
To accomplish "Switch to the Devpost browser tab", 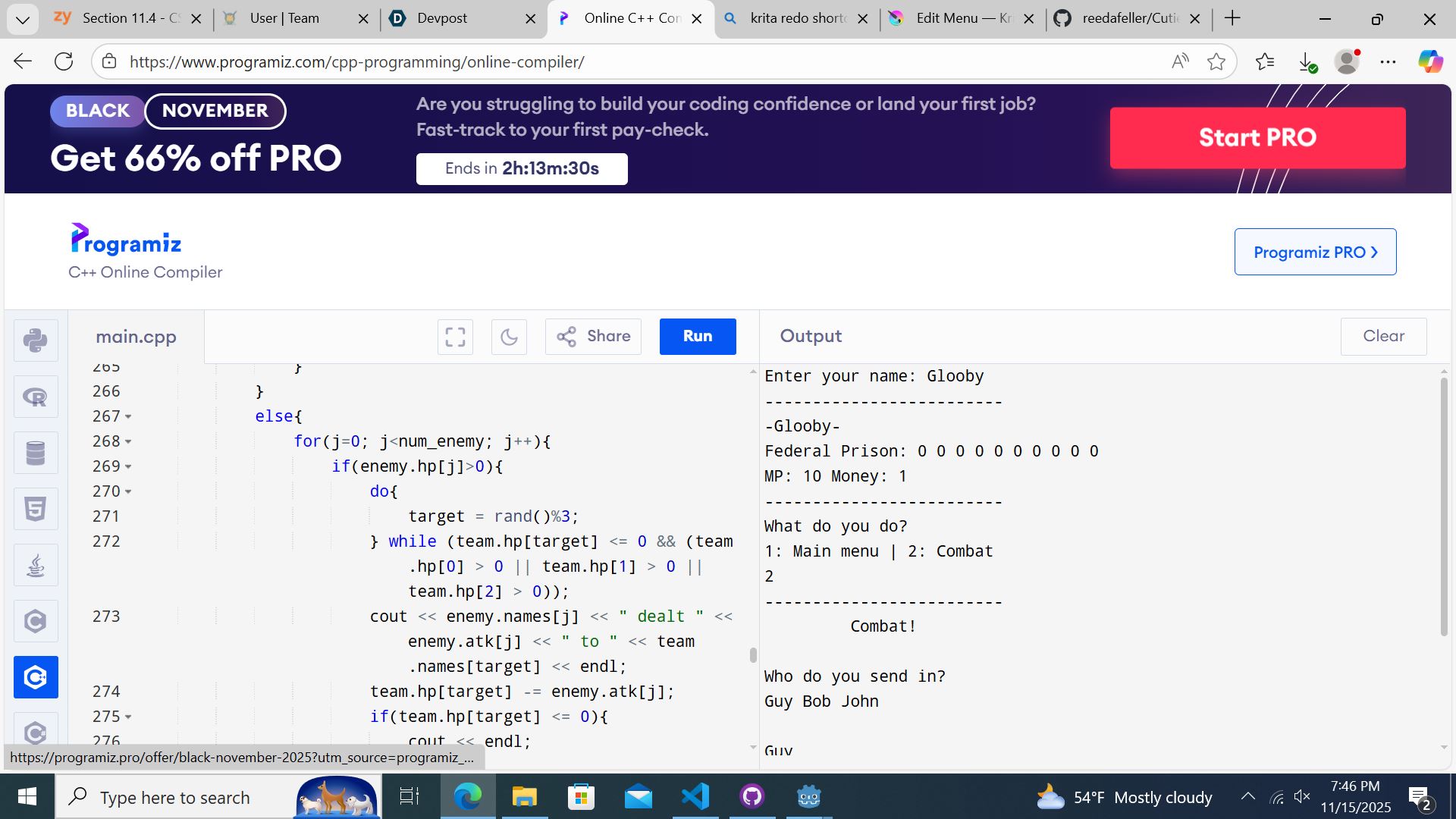I will 442,19.
